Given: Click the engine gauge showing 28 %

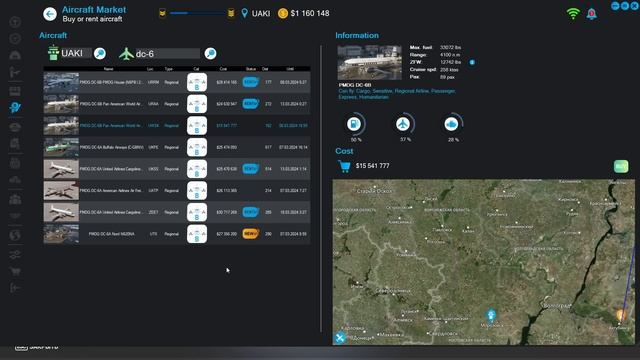Looking at the screenshot, I should (x=452, y=124).
